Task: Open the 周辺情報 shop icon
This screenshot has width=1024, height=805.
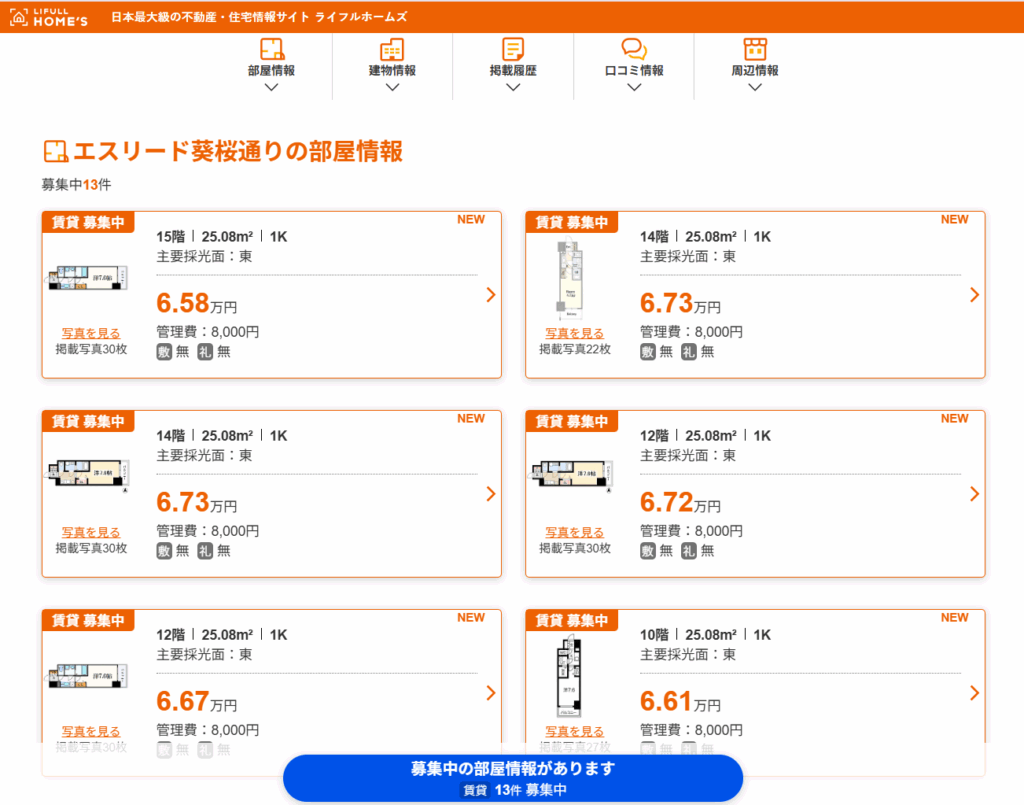Action: tap(755, 49)
